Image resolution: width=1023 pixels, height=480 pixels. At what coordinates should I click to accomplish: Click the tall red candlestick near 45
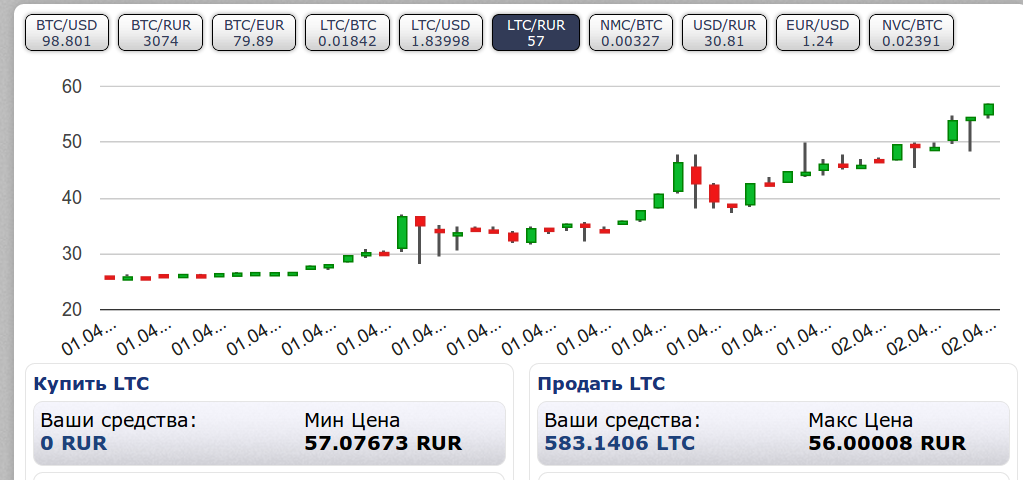tap(696, 175)
